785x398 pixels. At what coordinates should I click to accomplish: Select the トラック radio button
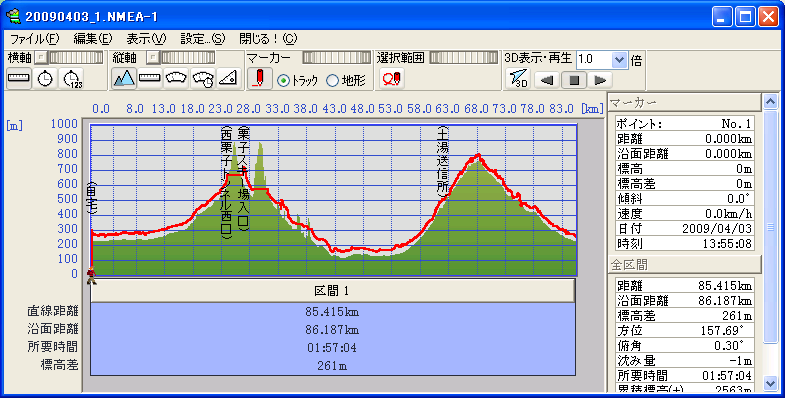click(283, 80)
